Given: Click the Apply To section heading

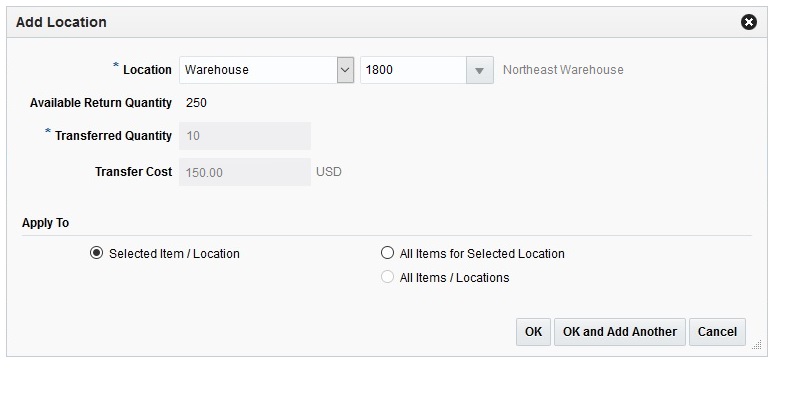Looking at the screenshot, I should 45,223.
